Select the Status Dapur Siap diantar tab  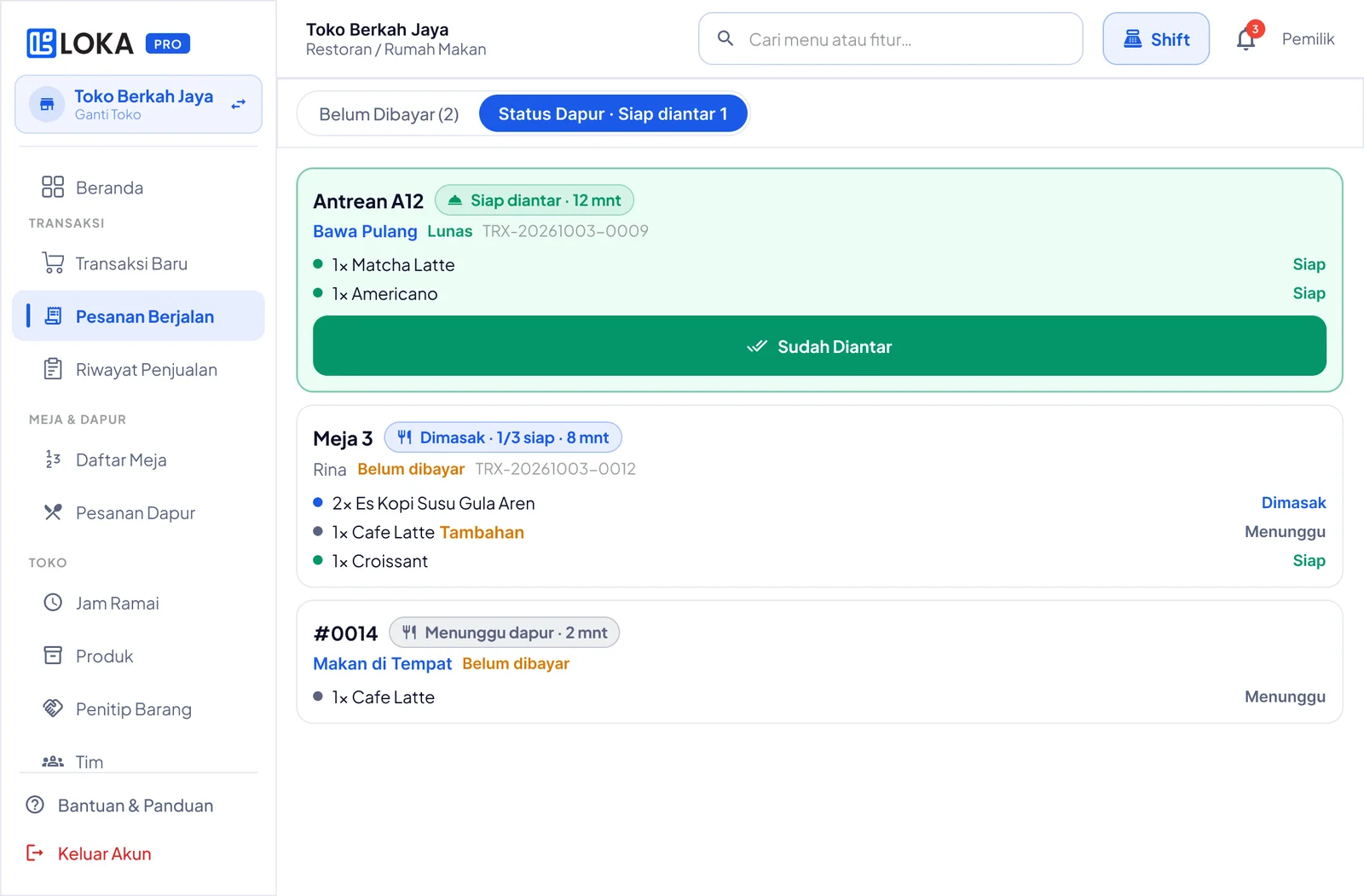[x=613, y=114]
